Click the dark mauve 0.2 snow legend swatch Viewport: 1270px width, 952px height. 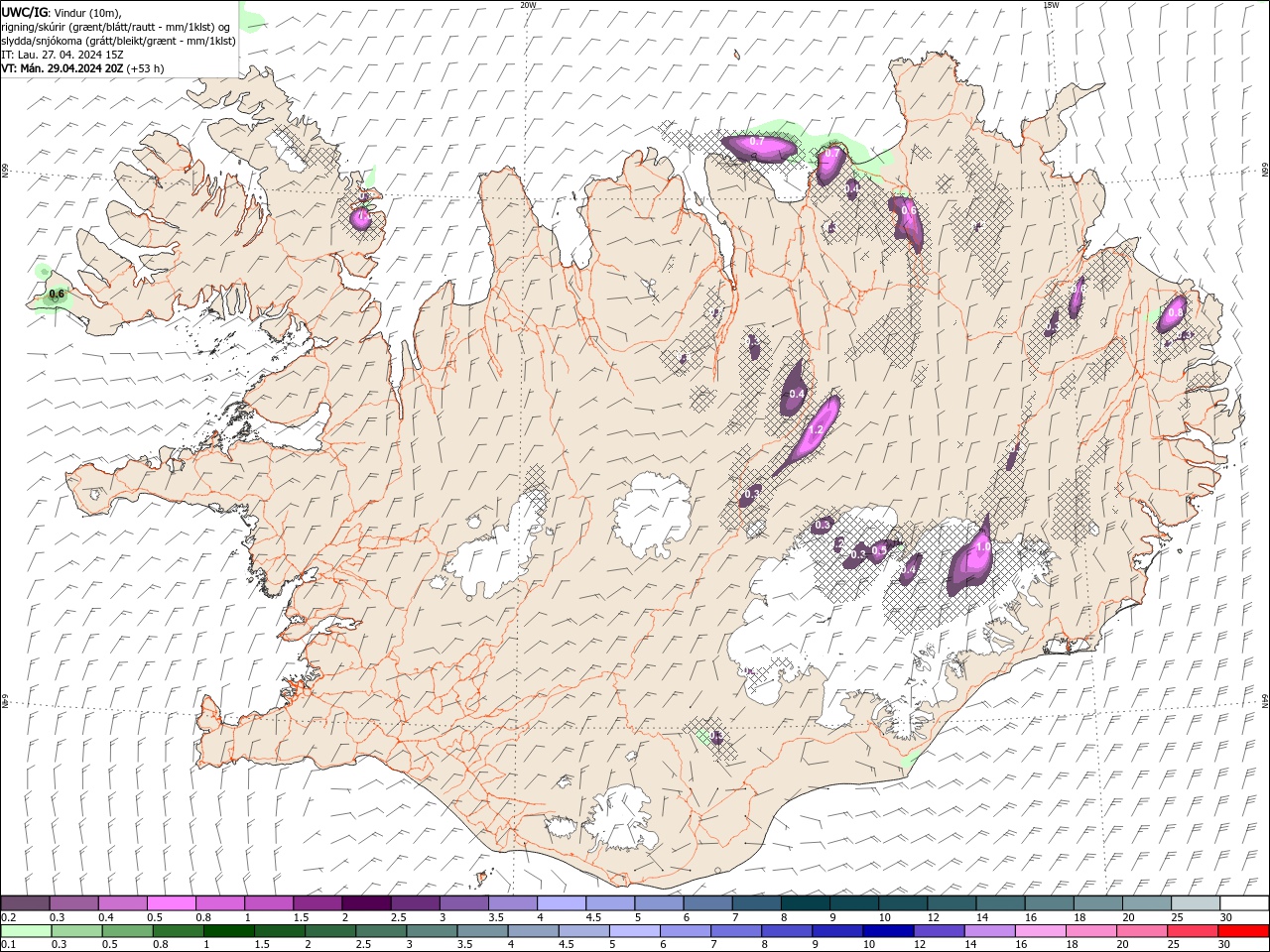[x=25, y=903]
